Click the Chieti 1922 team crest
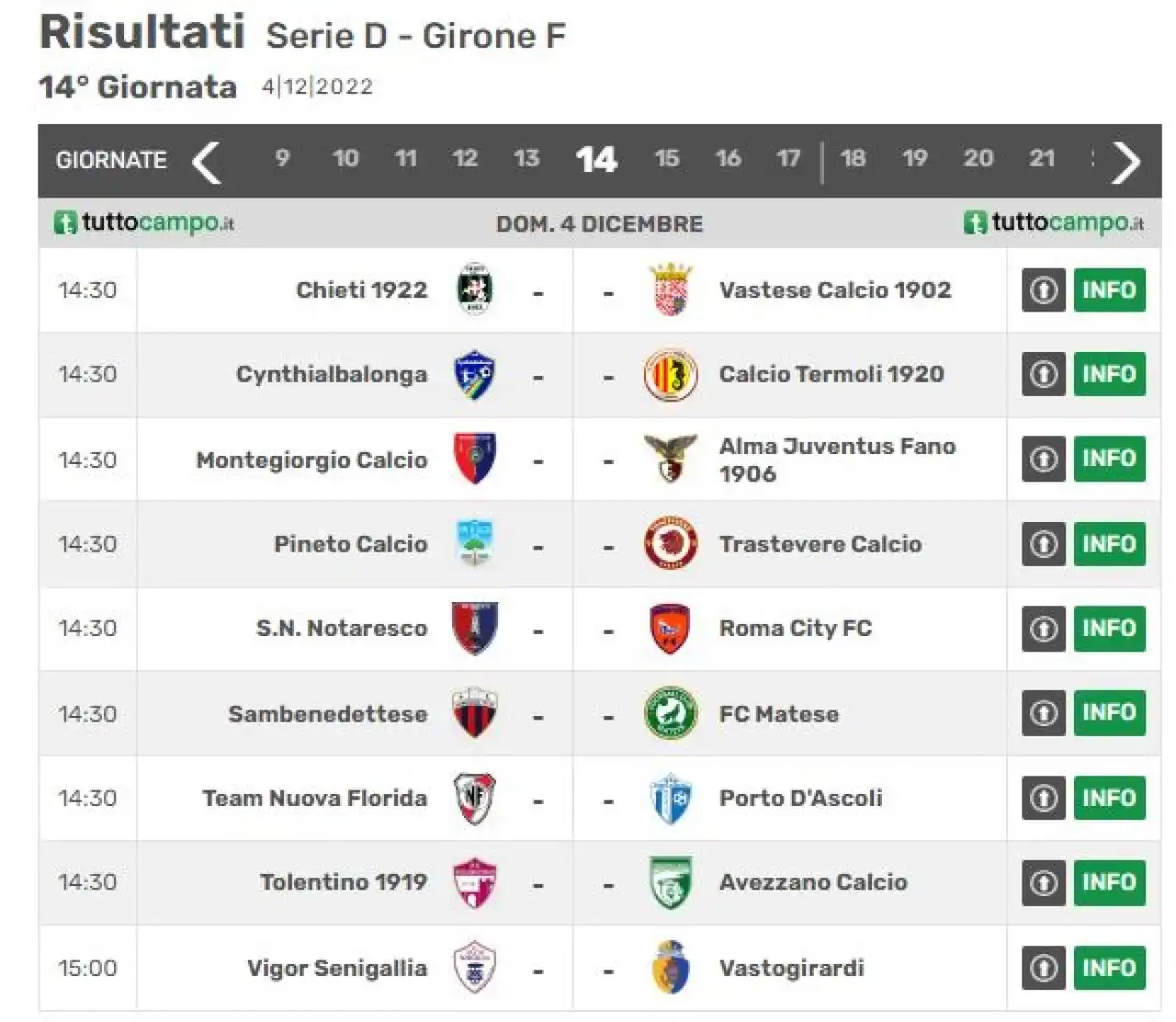 pyautogui.click(x=475, y=290)
